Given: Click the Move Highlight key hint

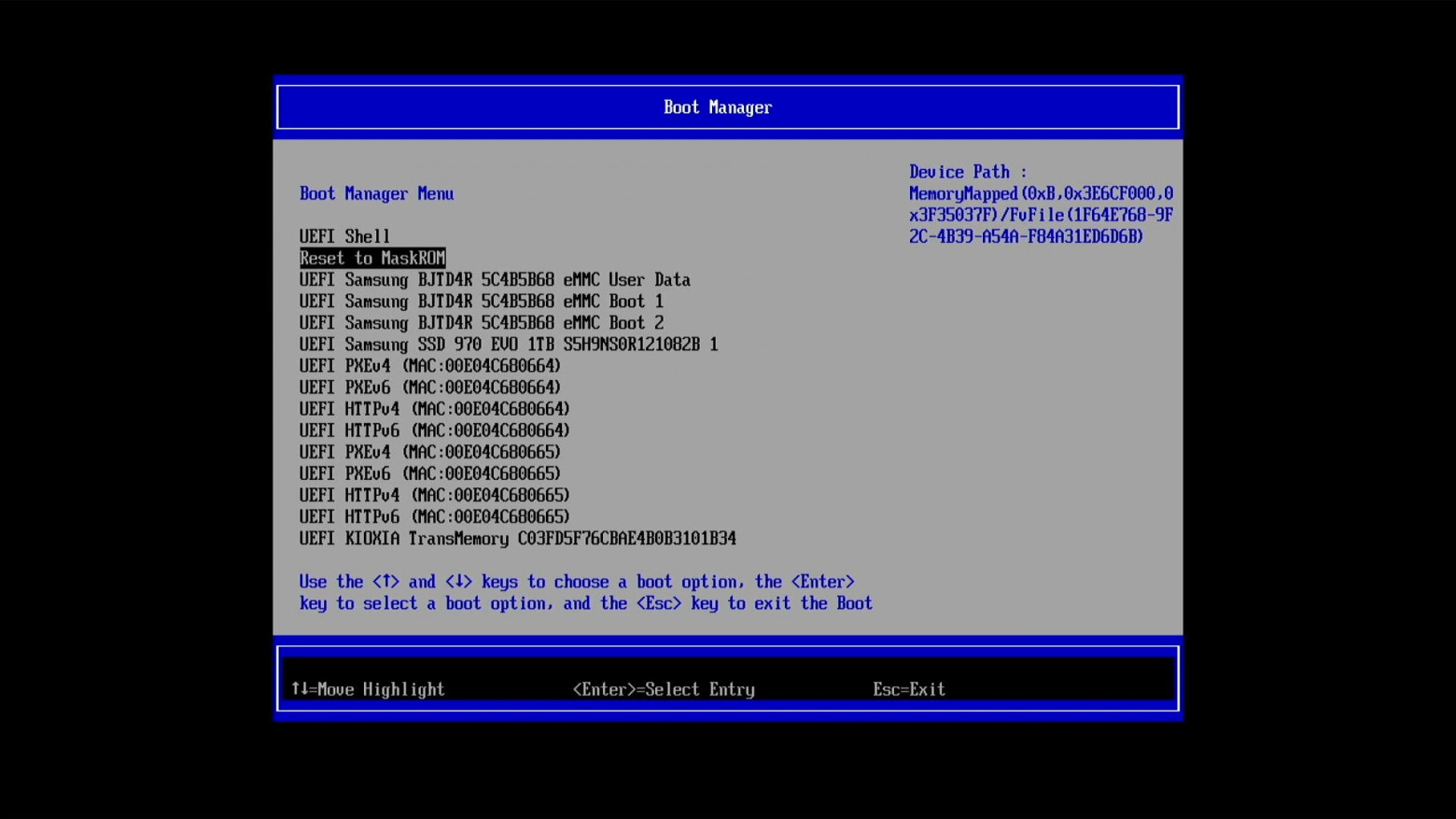Looking at the screenshot, I should pos(368,689).
